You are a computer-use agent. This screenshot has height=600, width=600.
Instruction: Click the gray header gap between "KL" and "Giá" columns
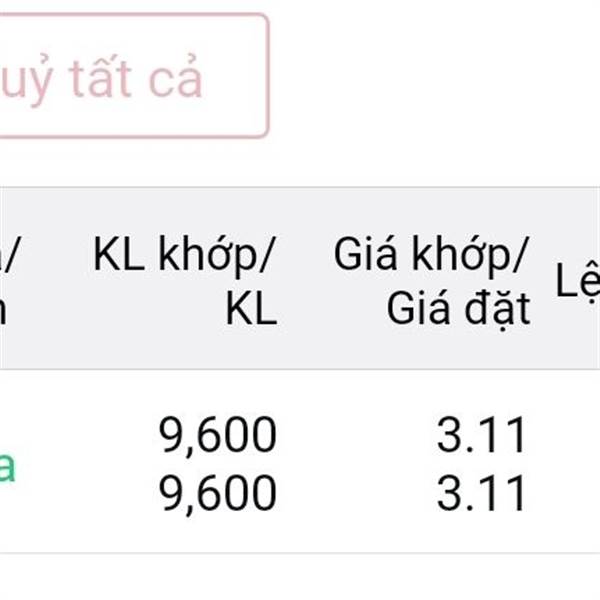pyautogui.click(x=305, y=279)
